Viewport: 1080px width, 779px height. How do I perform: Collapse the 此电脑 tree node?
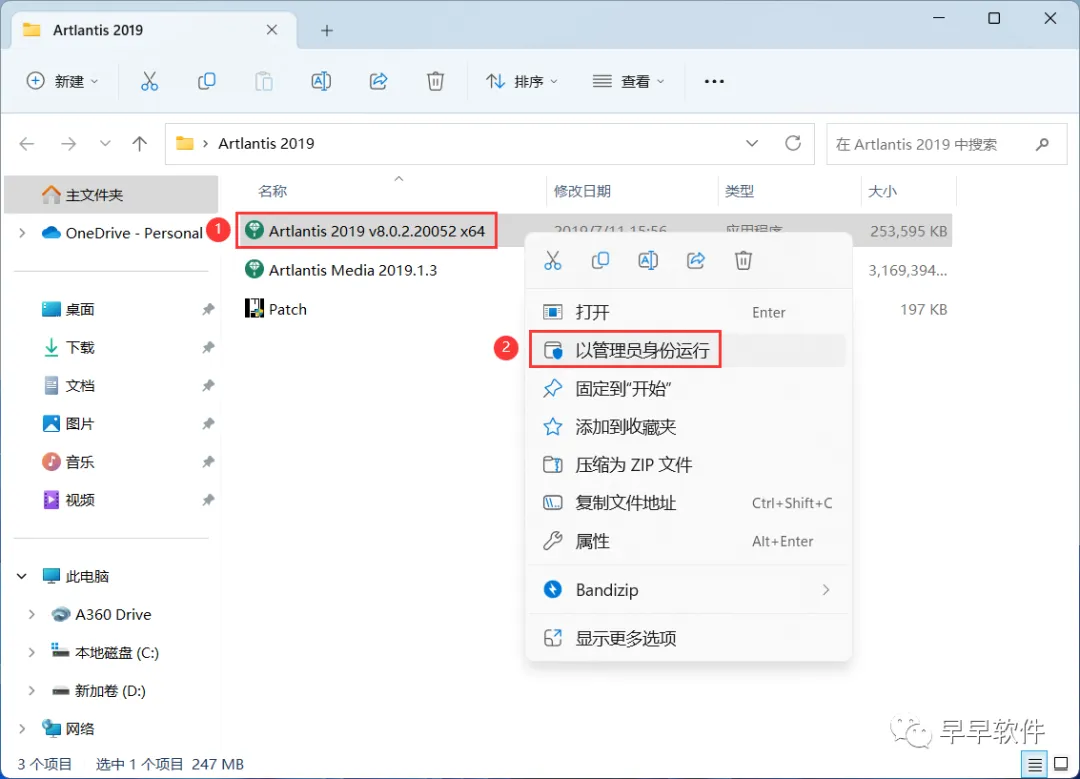[x=22, y=576]
